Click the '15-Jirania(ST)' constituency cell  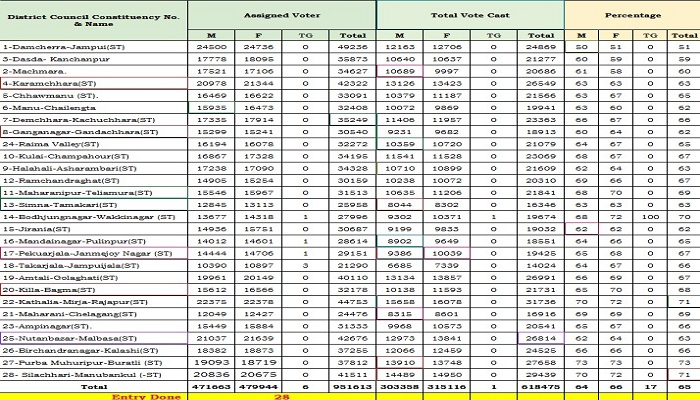pyautogui.click(x=33, y=230)
